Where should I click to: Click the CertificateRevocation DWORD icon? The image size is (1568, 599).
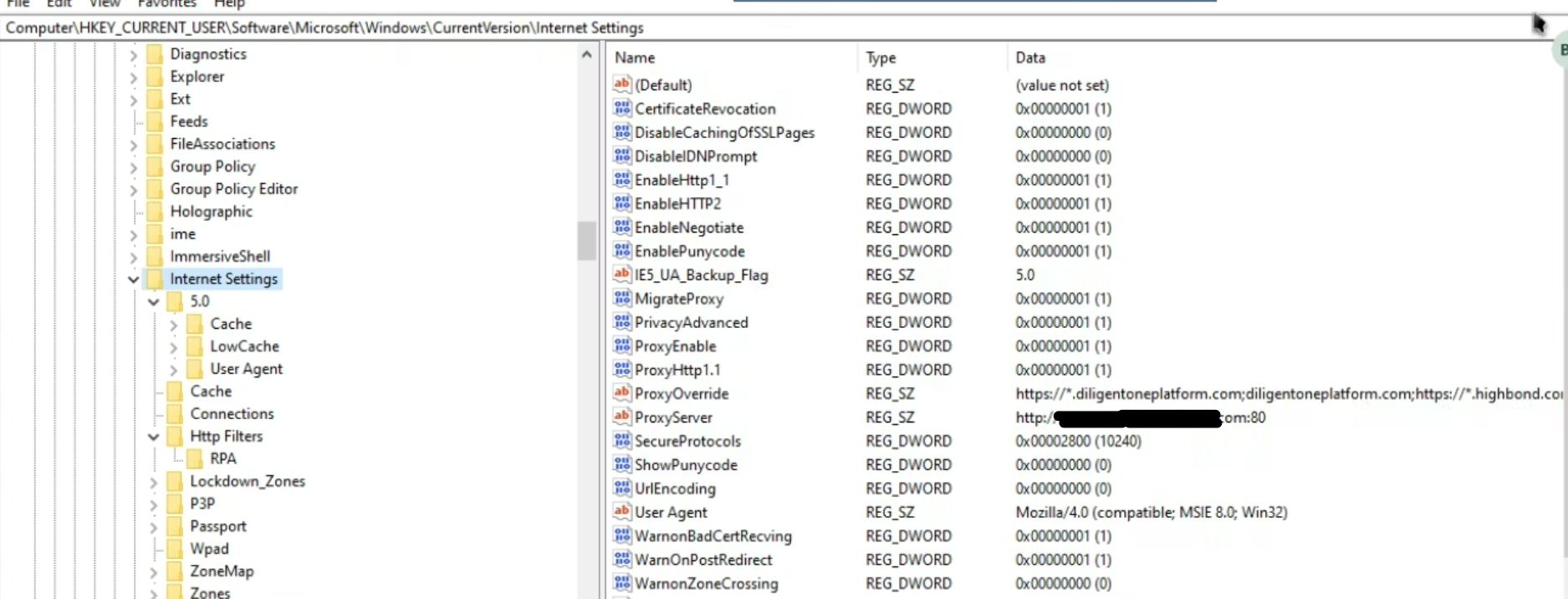[x=622, y=108]
